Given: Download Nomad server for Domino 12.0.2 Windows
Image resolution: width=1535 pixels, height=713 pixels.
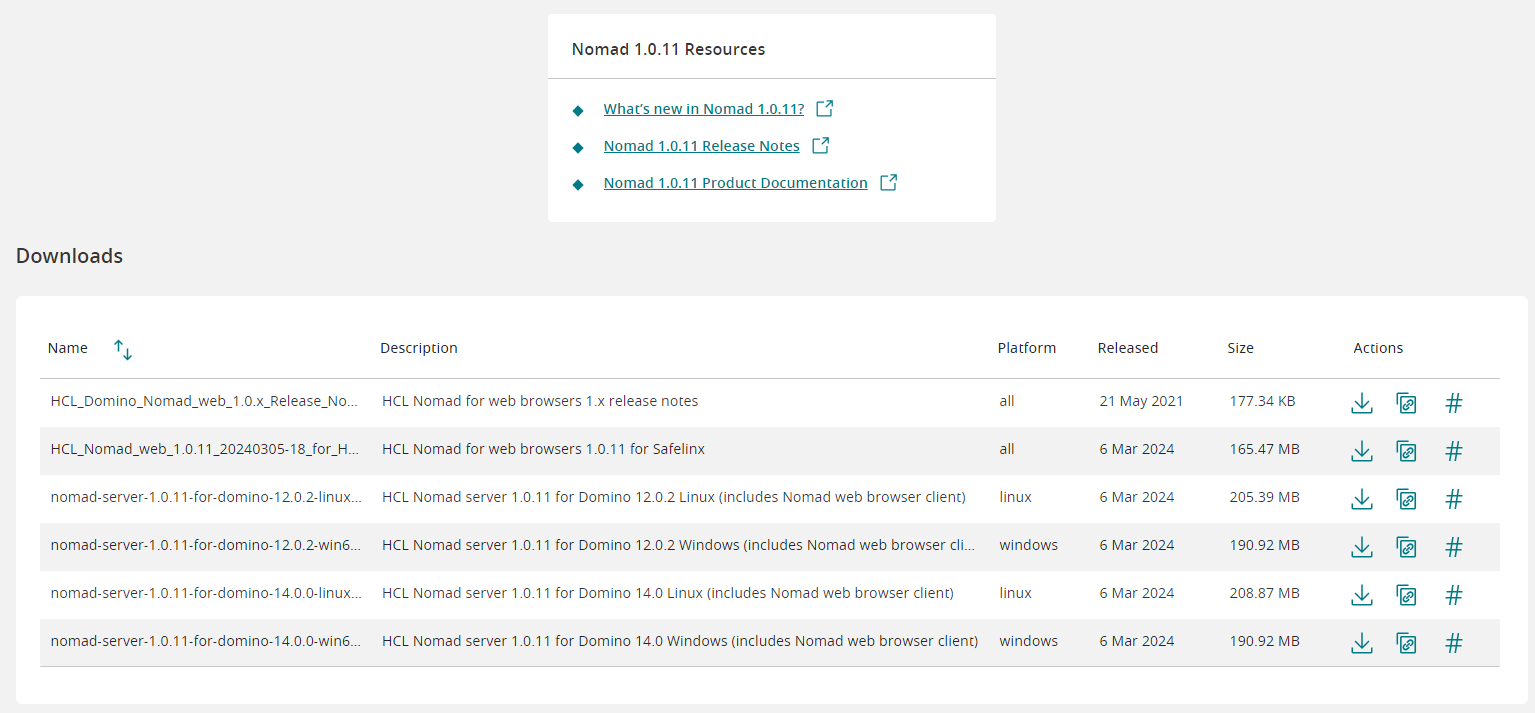Looking at the screenshot, I should [1361, 547].
